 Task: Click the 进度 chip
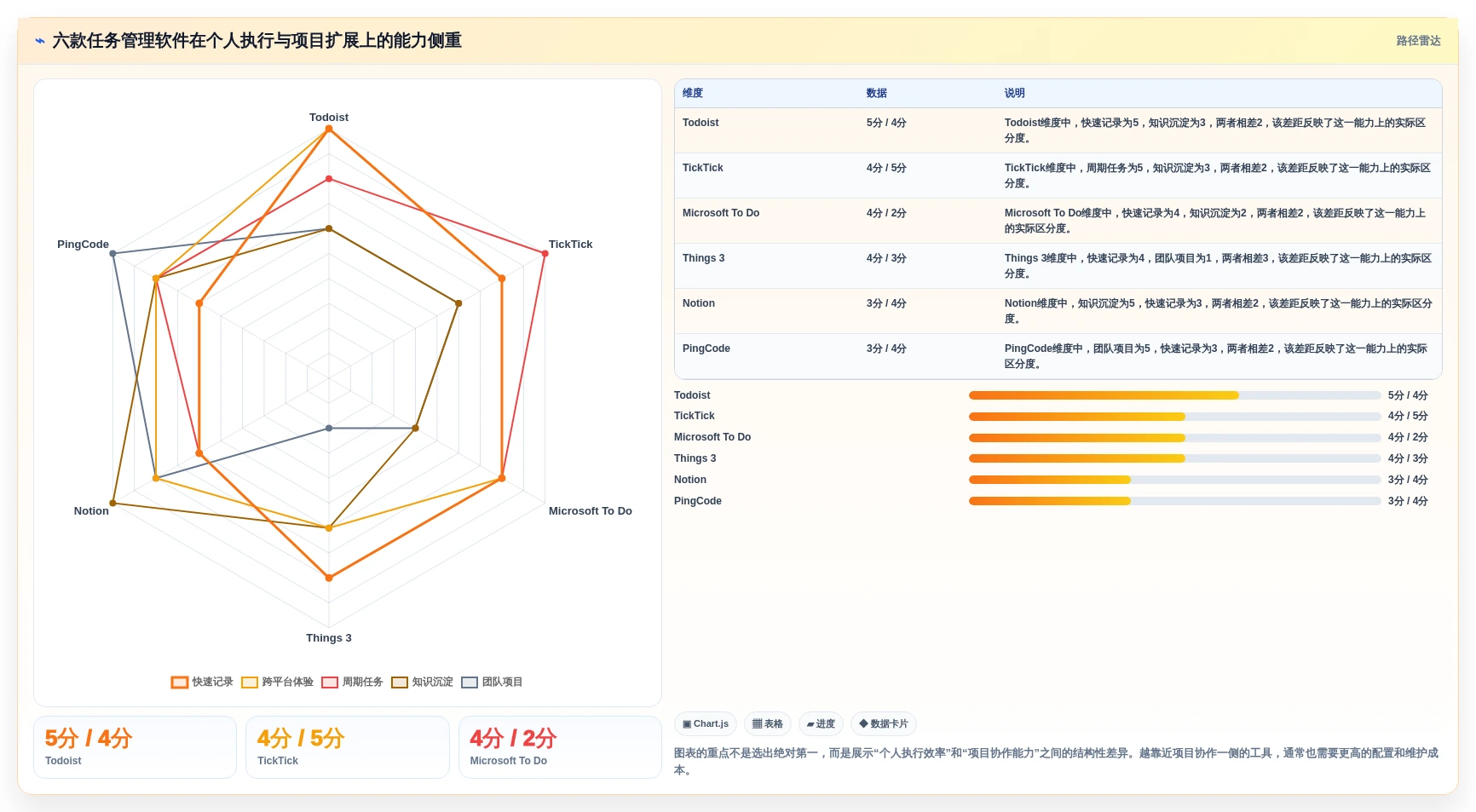[x=821, y=724]
